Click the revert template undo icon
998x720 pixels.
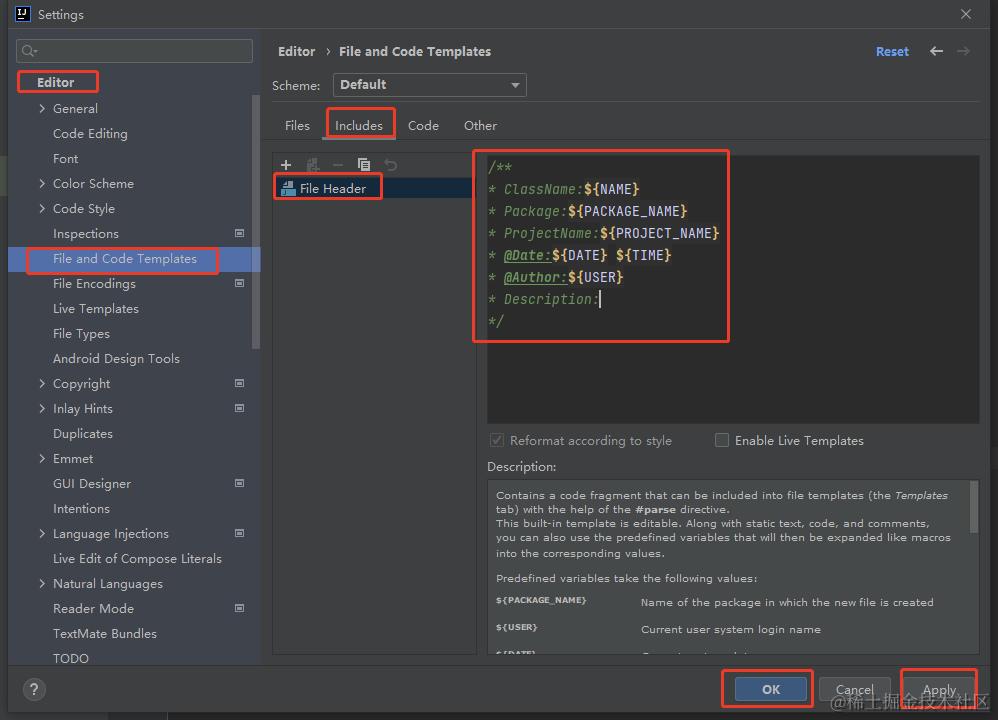390,165
